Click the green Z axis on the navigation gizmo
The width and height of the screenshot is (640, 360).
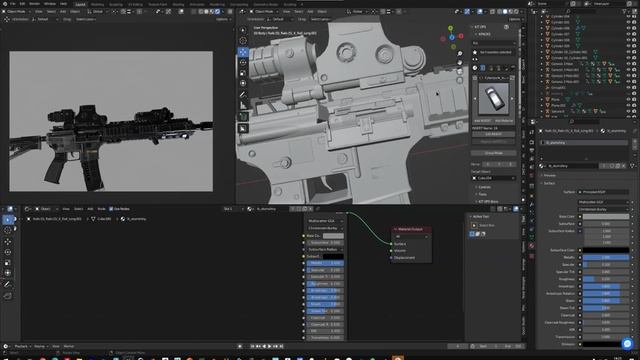451,28
